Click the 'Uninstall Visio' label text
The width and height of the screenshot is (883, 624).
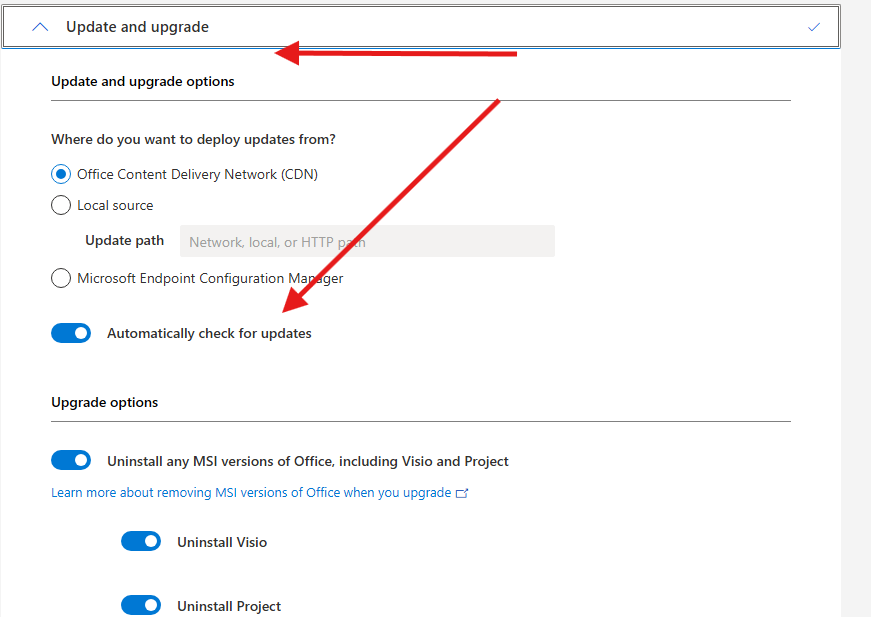pos(222,542)
